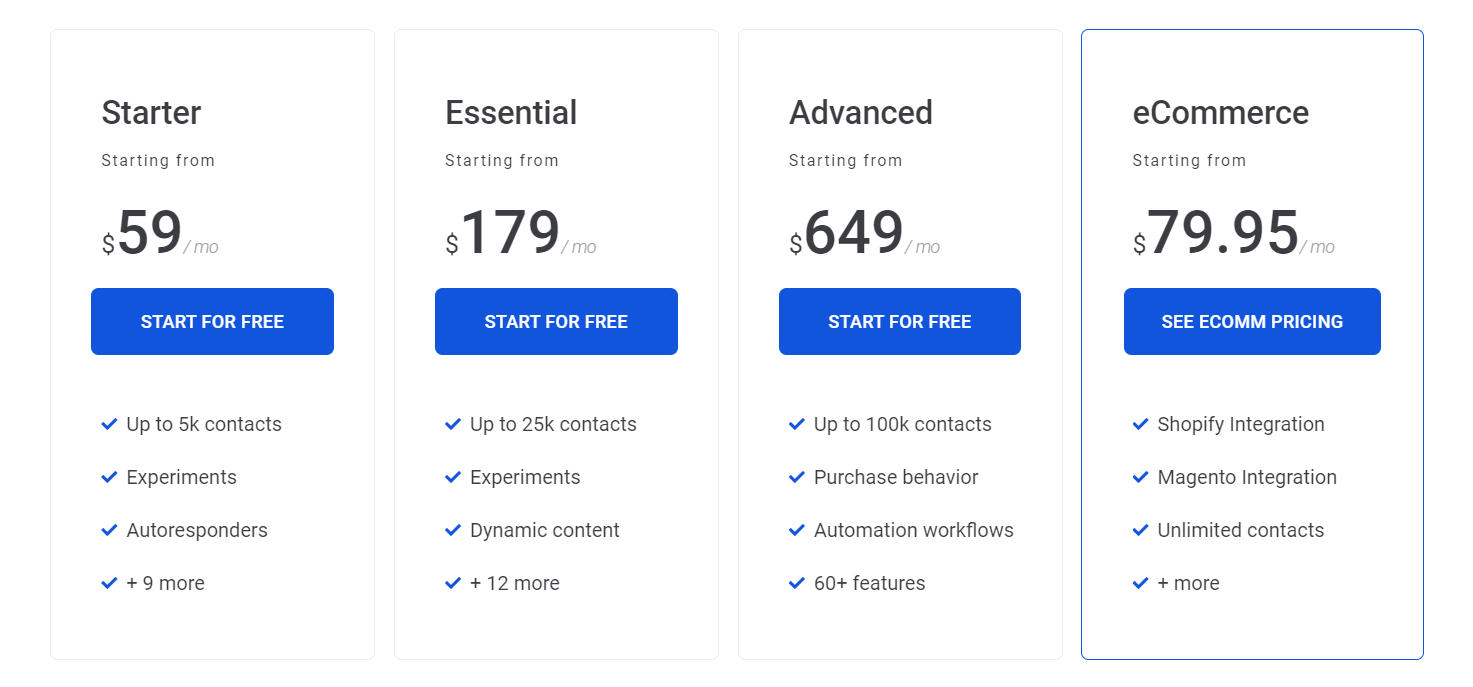Image resolution: width=1473 pixels, height=687 pixels.
Task: Click the checkmark beside Unlimited contacts
Action: (1141, 530)
